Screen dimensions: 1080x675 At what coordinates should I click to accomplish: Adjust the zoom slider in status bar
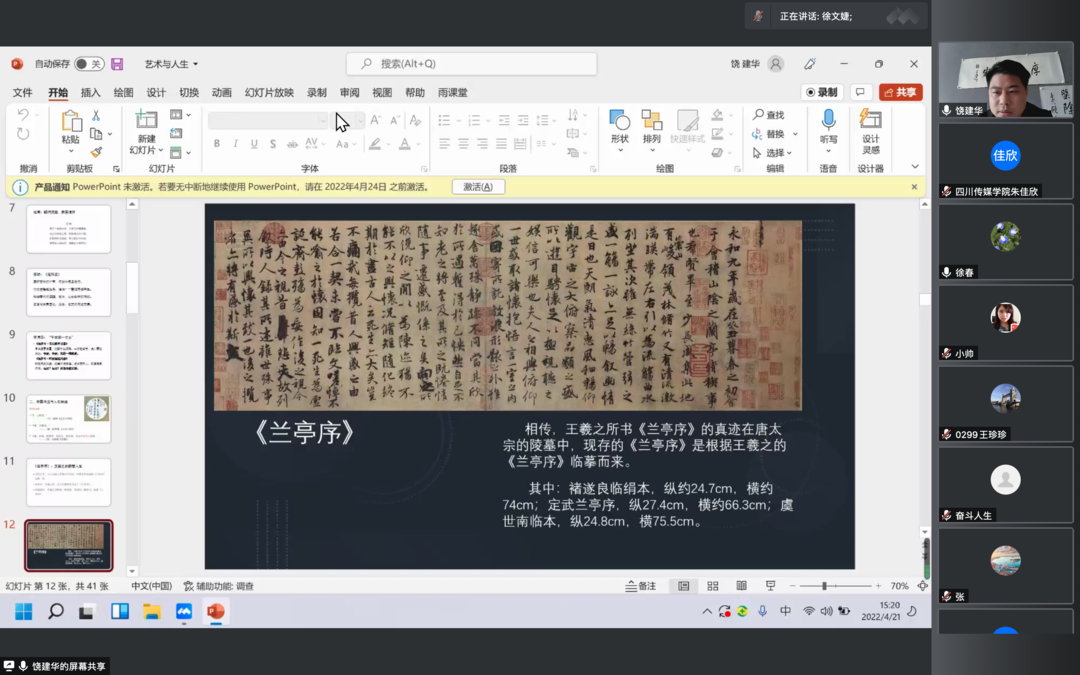click(x=824, y=586)
